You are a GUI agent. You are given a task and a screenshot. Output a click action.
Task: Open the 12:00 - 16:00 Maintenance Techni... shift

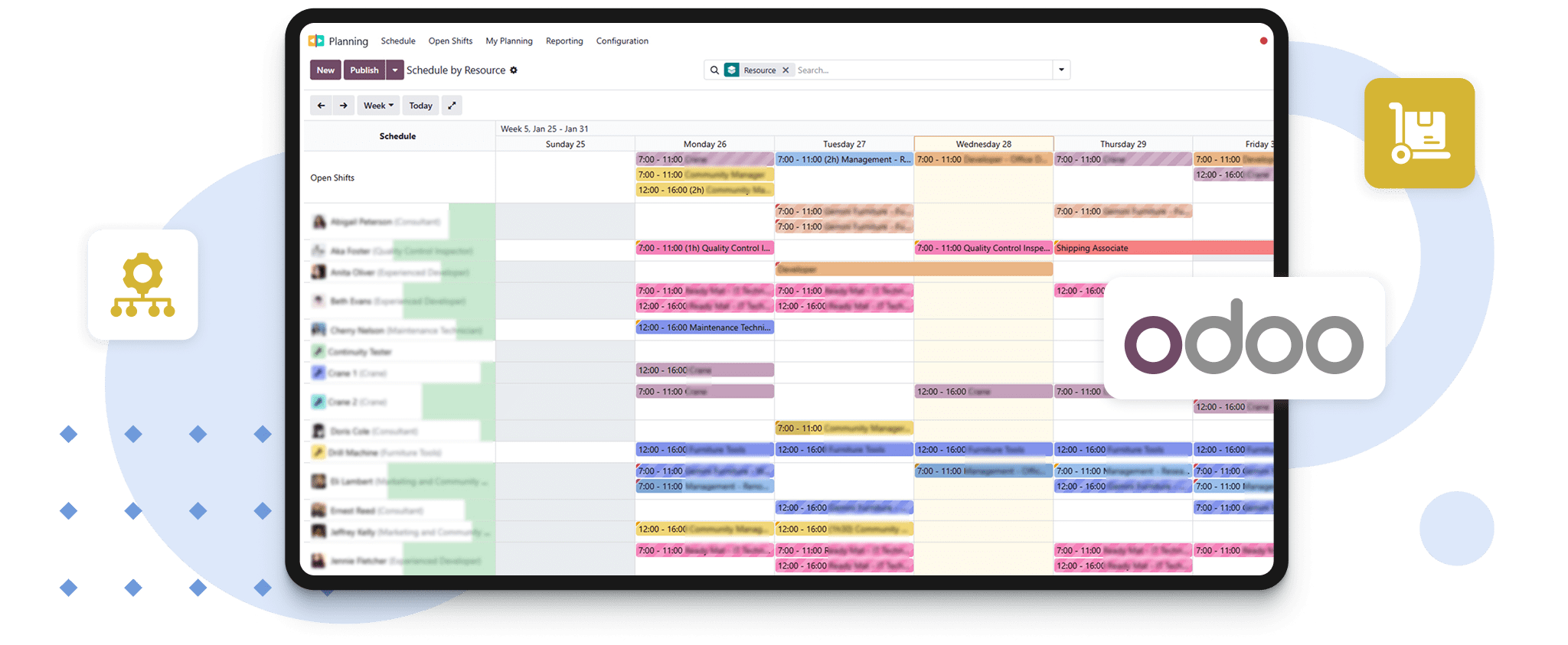704,327
